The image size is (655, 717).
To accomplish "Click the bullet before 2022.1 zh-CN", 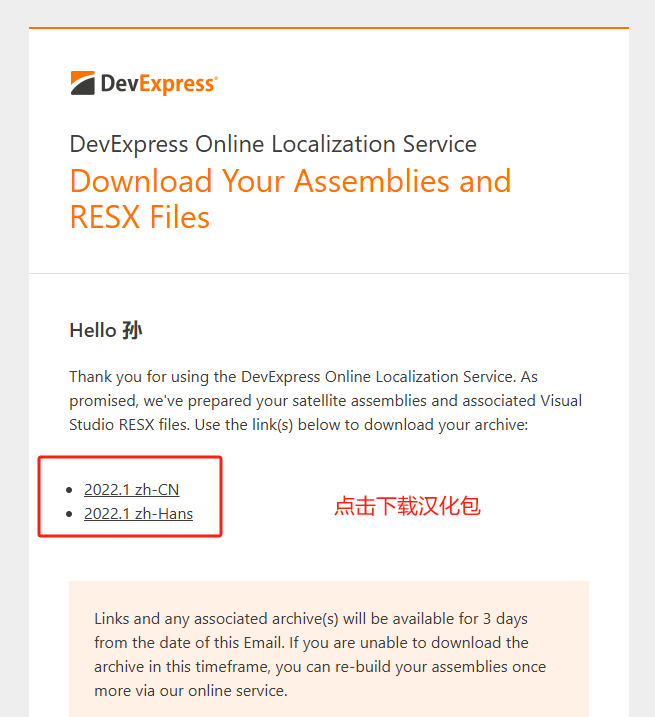I will pos(69,490).
